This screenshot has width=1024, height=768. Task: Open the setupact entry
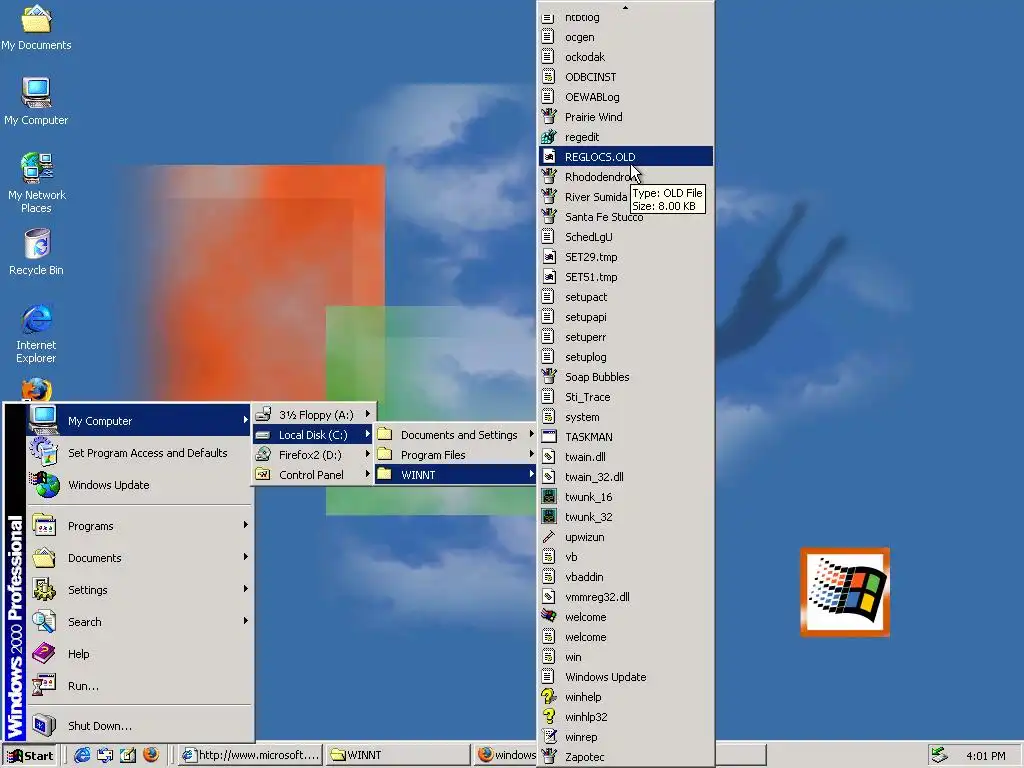pyautogui.click(x=626, y=297)
